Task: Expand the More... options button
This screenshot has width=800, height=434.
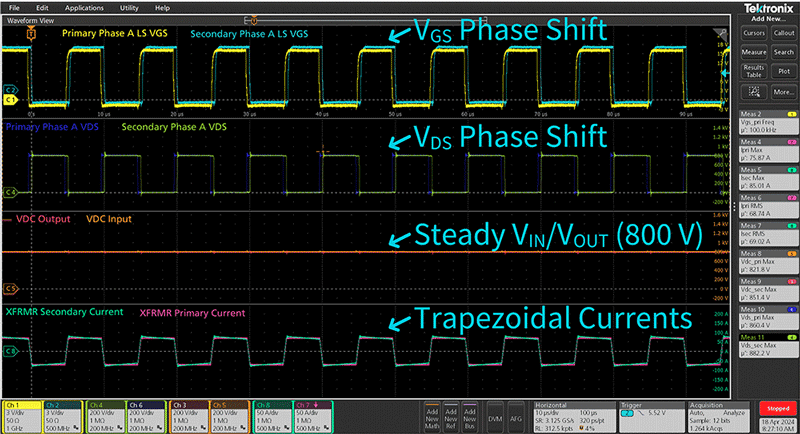Action: [x=783, y=91]
